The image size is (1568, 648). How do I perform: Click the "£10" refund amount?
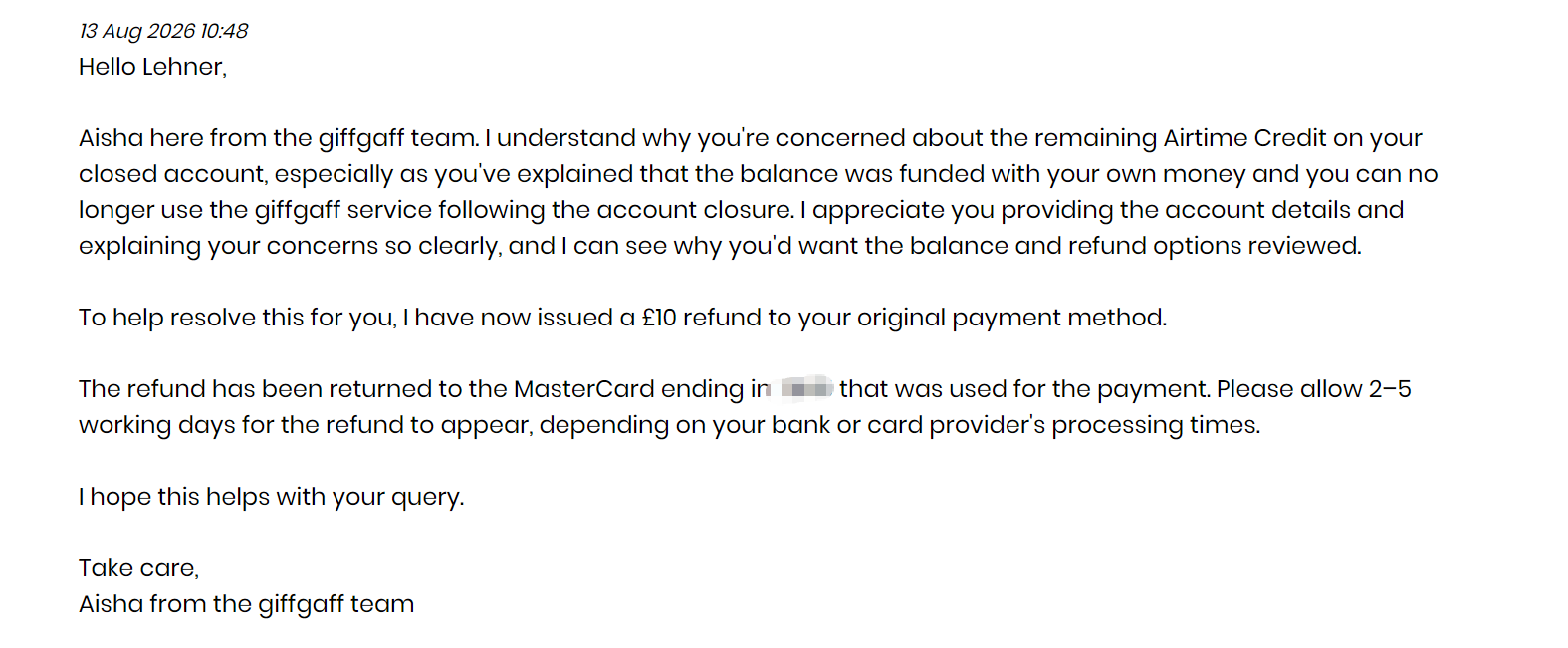point(659,318)
